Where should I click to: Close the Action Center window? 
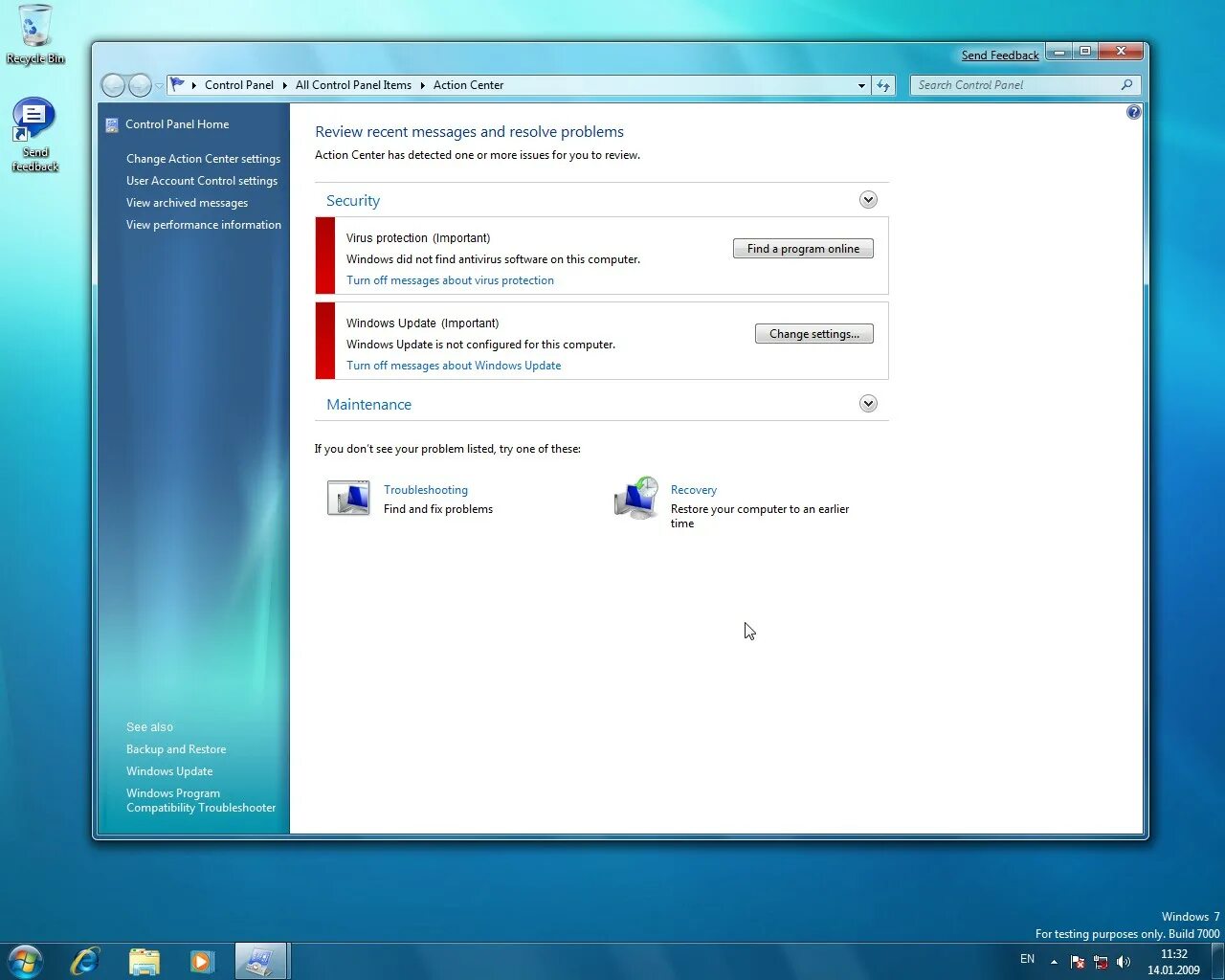pyautogui.click(x=1121, y=52)
